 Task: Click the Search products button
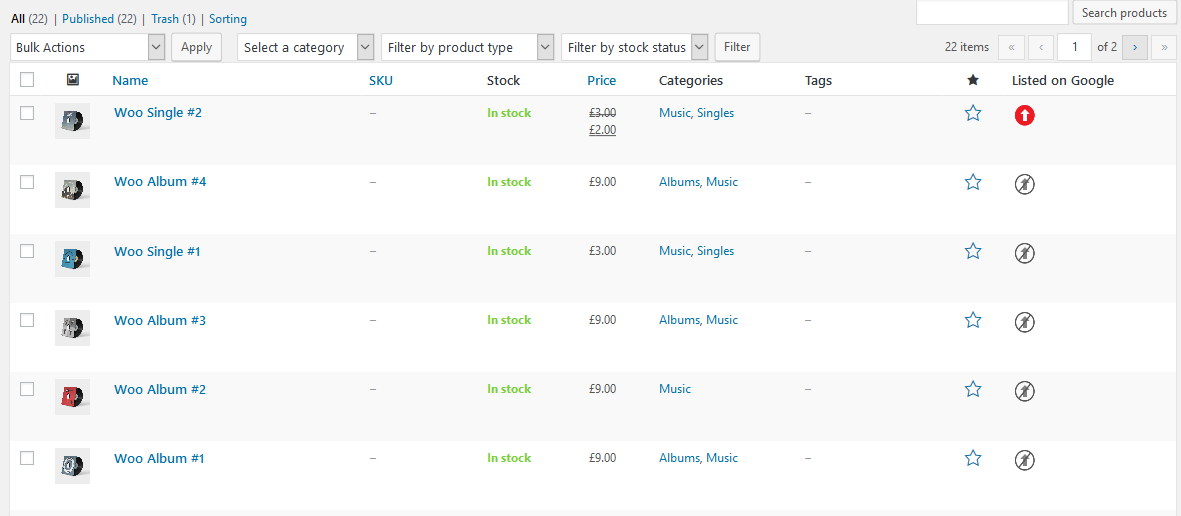pyautogui.click(x=1125, y=13)
